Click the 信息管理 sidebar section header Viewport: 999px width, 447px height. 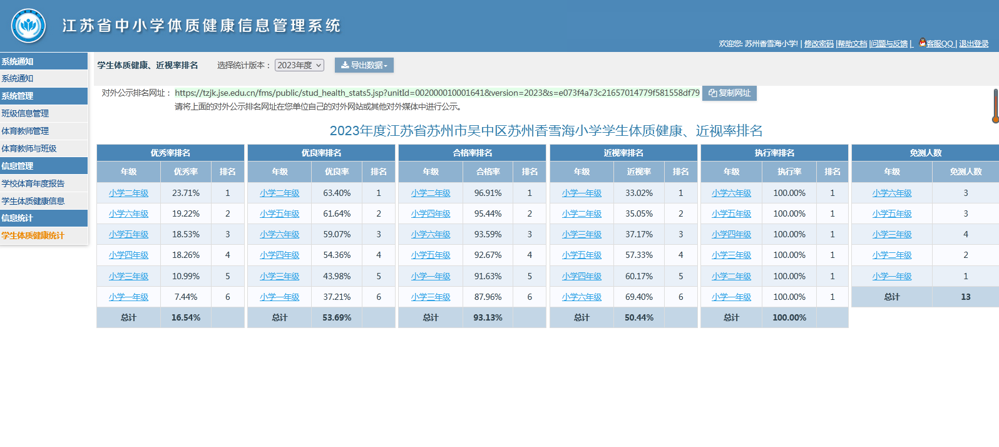click(x=44, y=166)
